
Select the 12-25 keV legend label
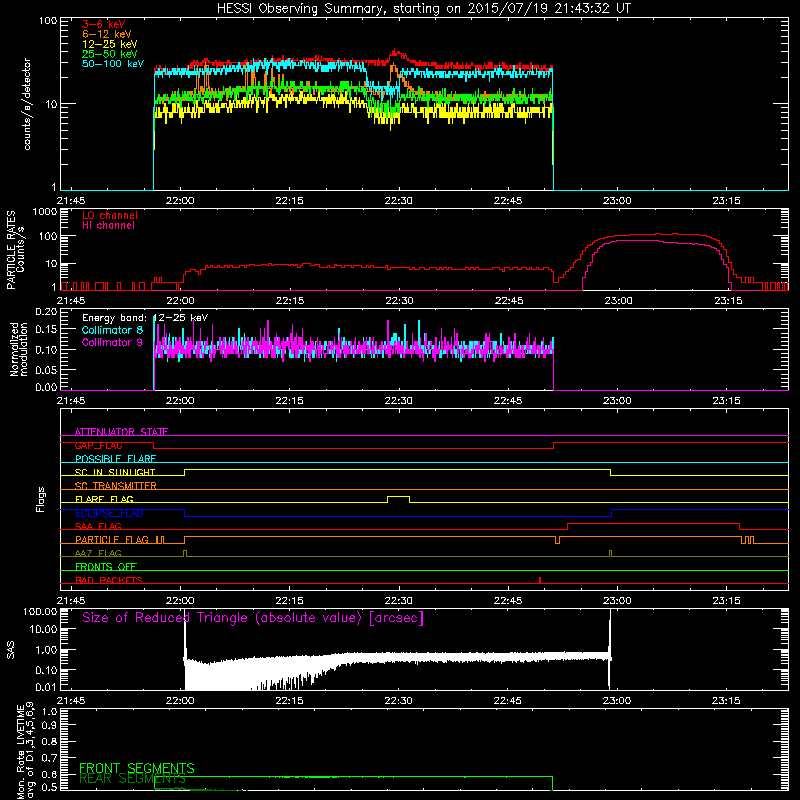tap(109, 44)
